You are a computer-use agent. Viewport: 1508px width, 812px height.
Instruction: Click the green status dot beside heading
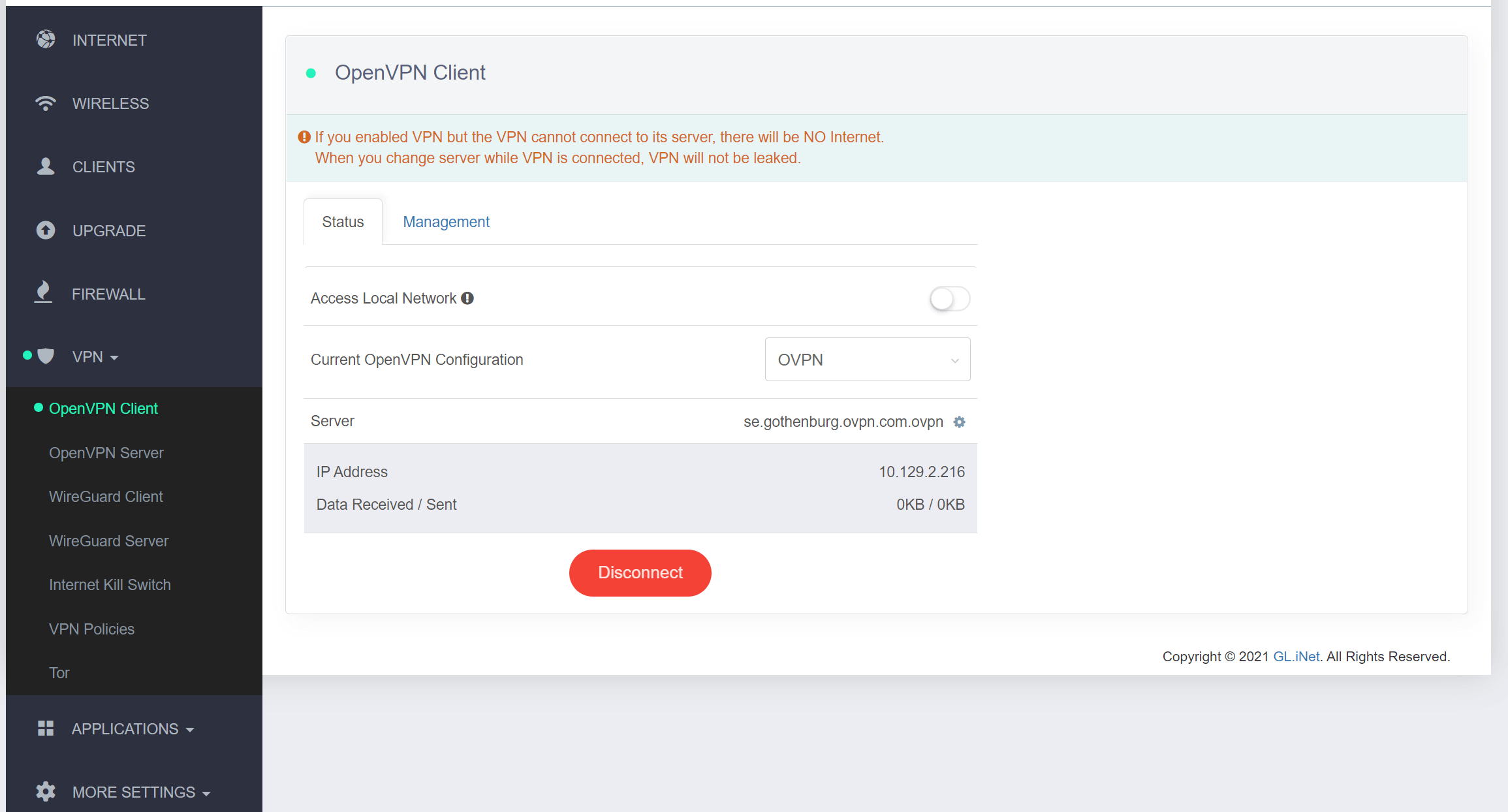(311, 73)
